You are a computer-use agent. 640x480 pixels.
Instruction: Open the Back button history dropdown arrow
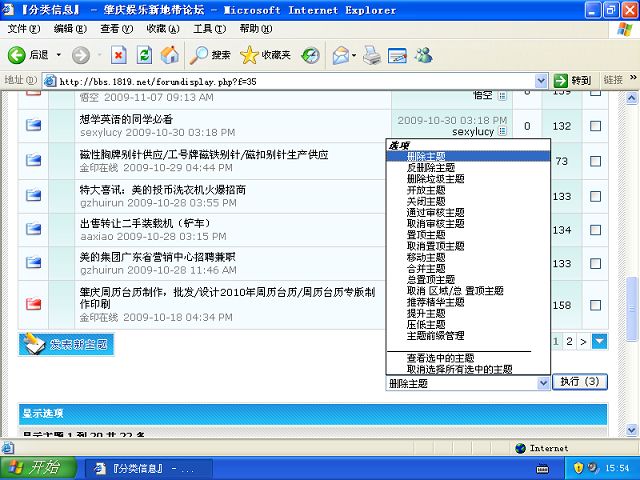pos(58,55)
